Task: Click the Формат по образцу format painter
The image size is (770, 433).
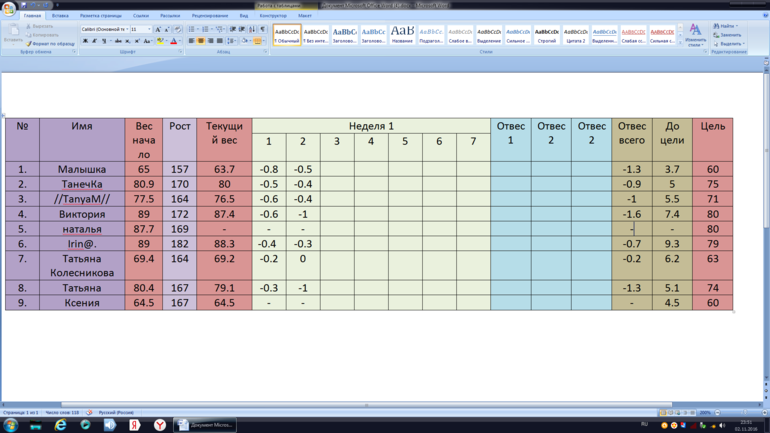Action: (51, 44)
